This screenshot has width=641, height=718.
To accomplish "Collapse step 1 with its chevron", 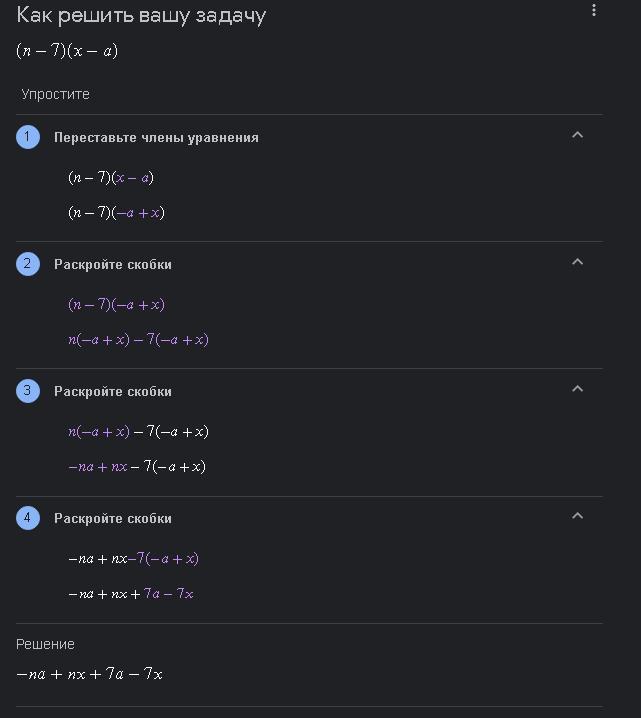I will 577,135.
